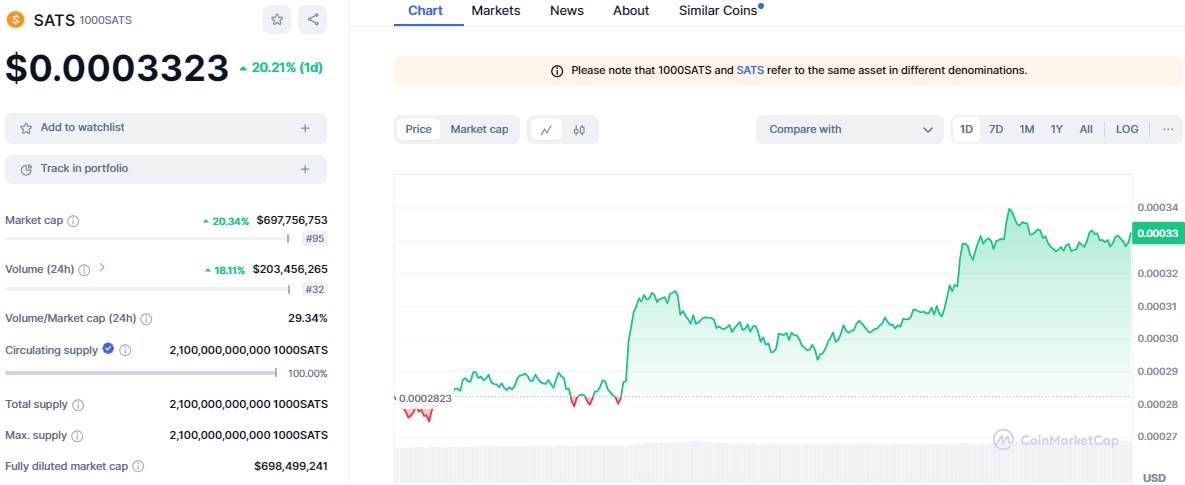
Task: Select the Market cap chart toggle
Action: (479, 129)
